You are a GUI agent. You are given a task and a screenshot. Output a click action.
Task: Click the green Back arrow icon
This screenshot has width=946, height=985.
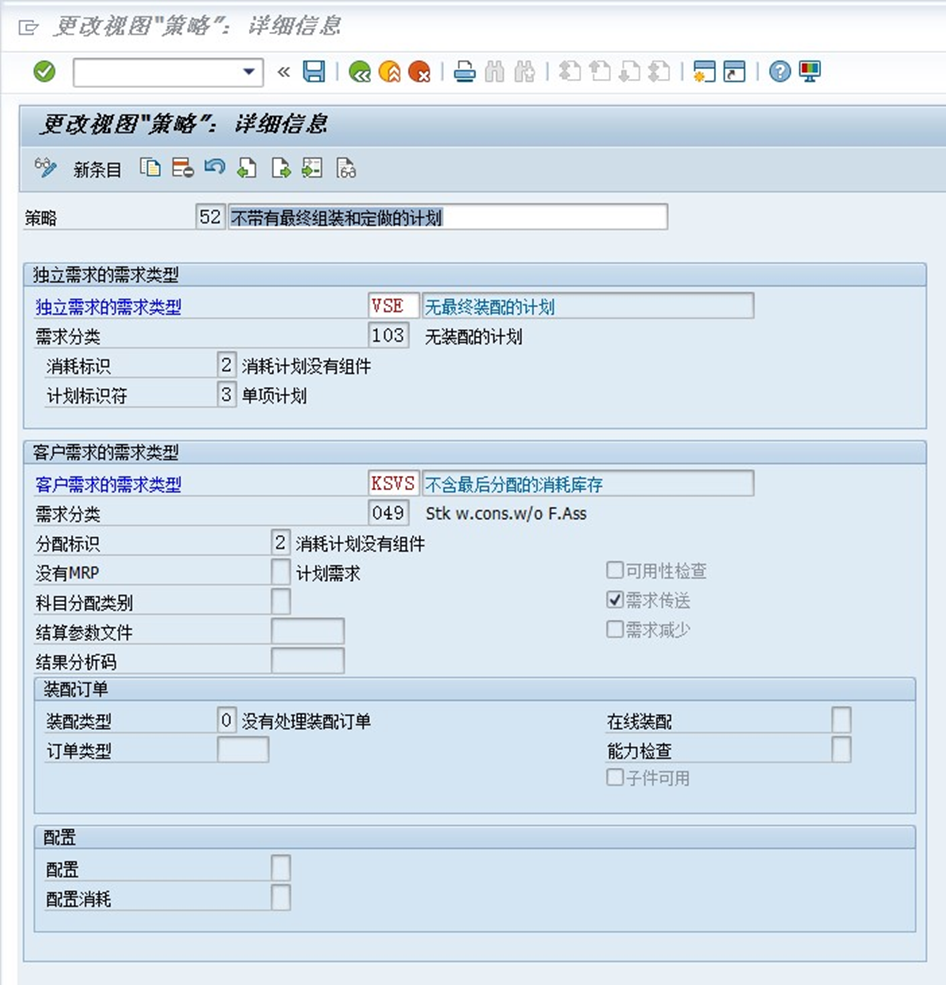(x=359, y=71)
